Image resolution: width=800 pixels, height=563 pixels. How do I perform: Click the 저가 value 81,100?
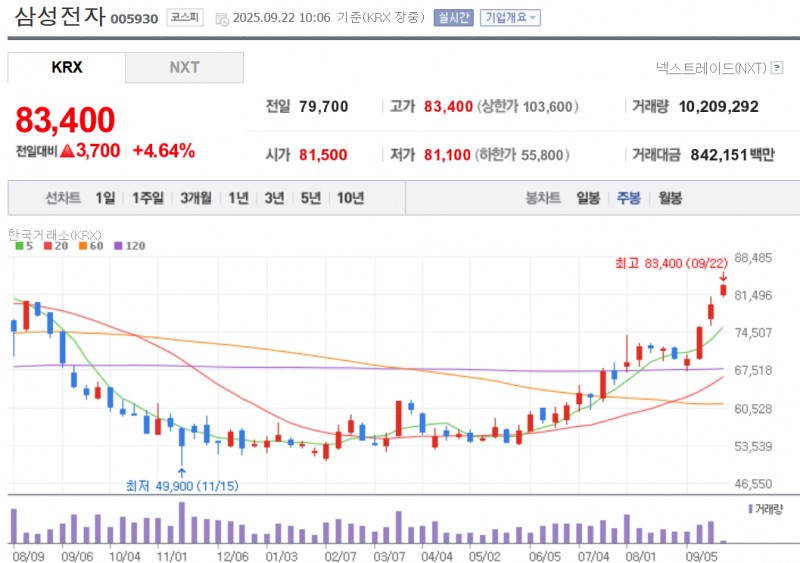pos(447,155)
